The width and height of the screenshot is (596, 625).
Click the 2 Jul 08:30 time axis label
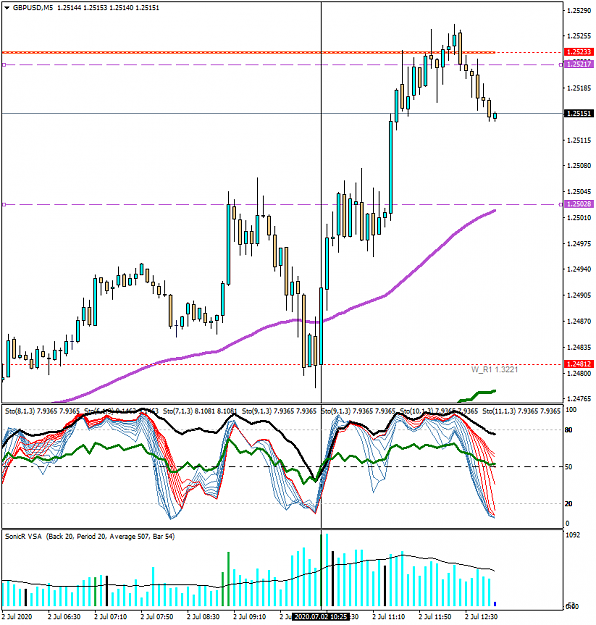[x=203, y=617]
